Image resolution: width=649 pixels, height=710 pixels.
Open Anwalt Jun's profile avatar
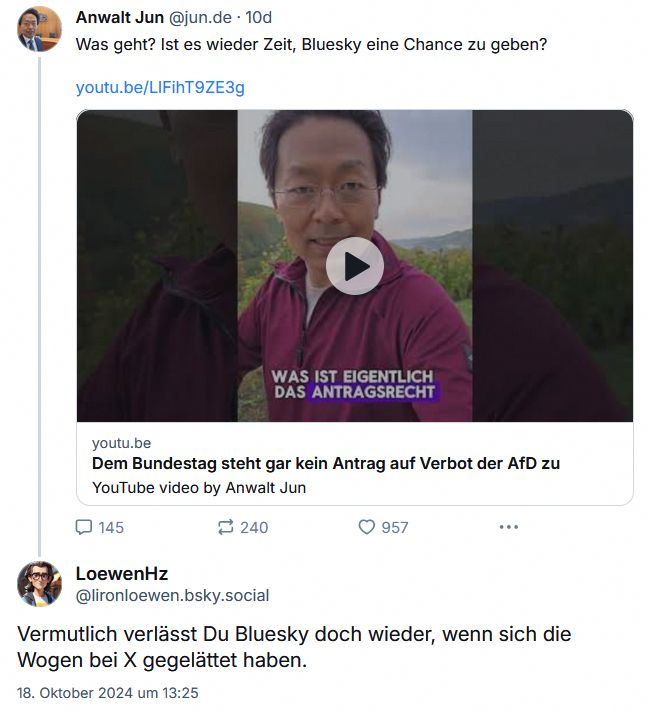(x=39, y=29)
